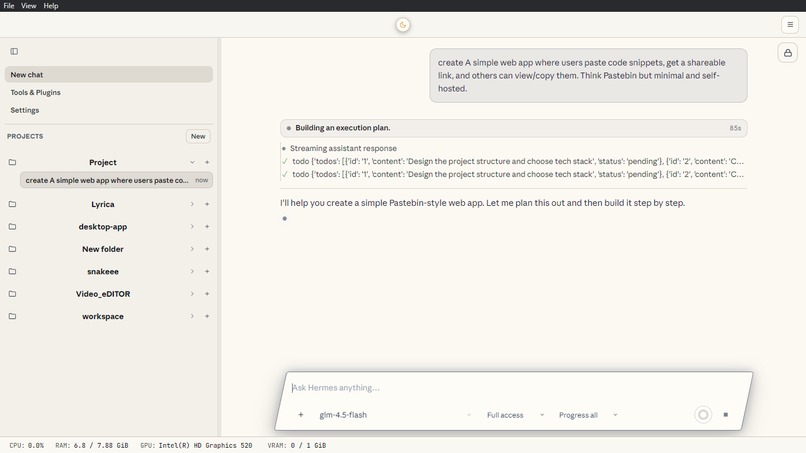The image size is (806, 453).
Task: Select the Lyrica project name
Action: pos(103,204)
